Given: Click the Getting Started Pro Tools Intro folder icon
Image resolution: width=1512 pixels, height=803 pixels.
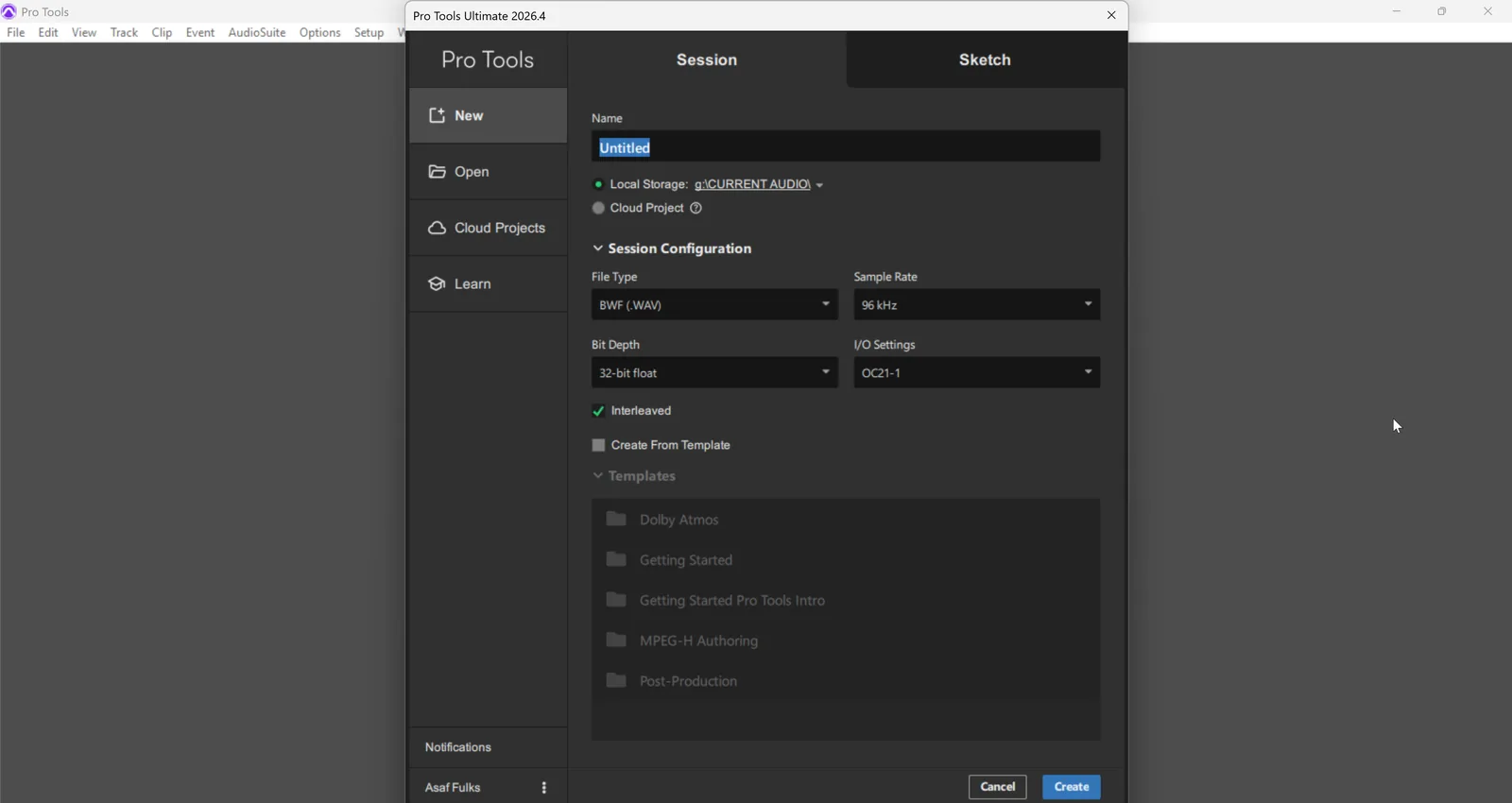Looking at the screenshot, I should tap(616, 600).
